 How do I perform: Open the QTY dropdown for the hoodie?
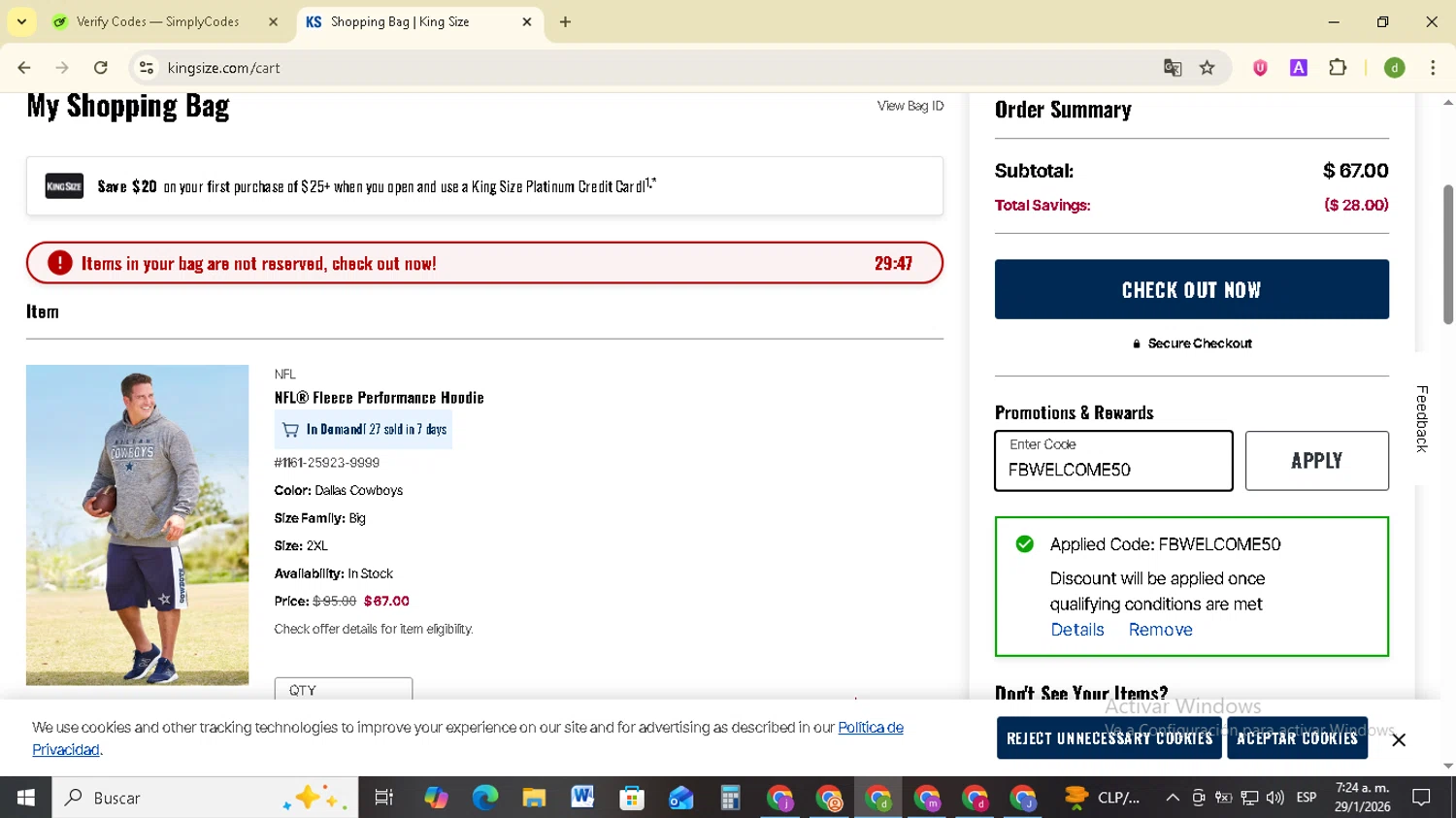click(343, 689)
